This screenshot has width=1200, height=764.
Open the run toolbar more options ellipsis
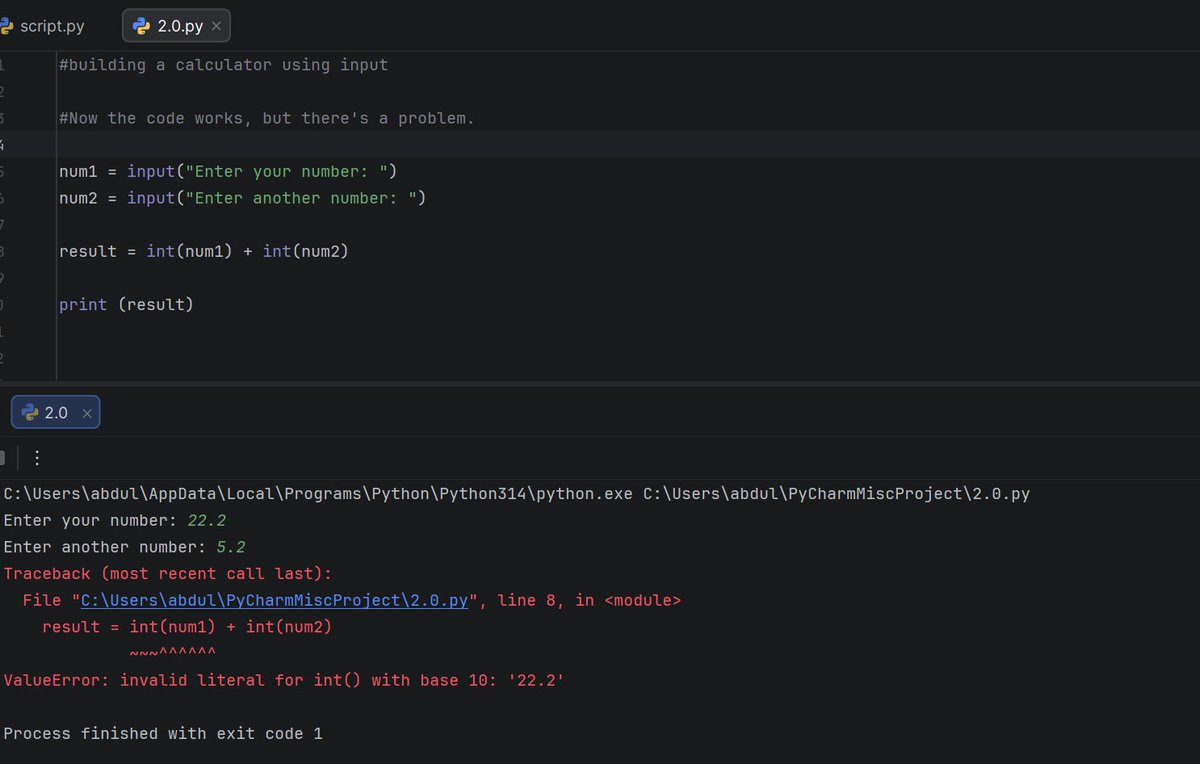tap(37, 458)
